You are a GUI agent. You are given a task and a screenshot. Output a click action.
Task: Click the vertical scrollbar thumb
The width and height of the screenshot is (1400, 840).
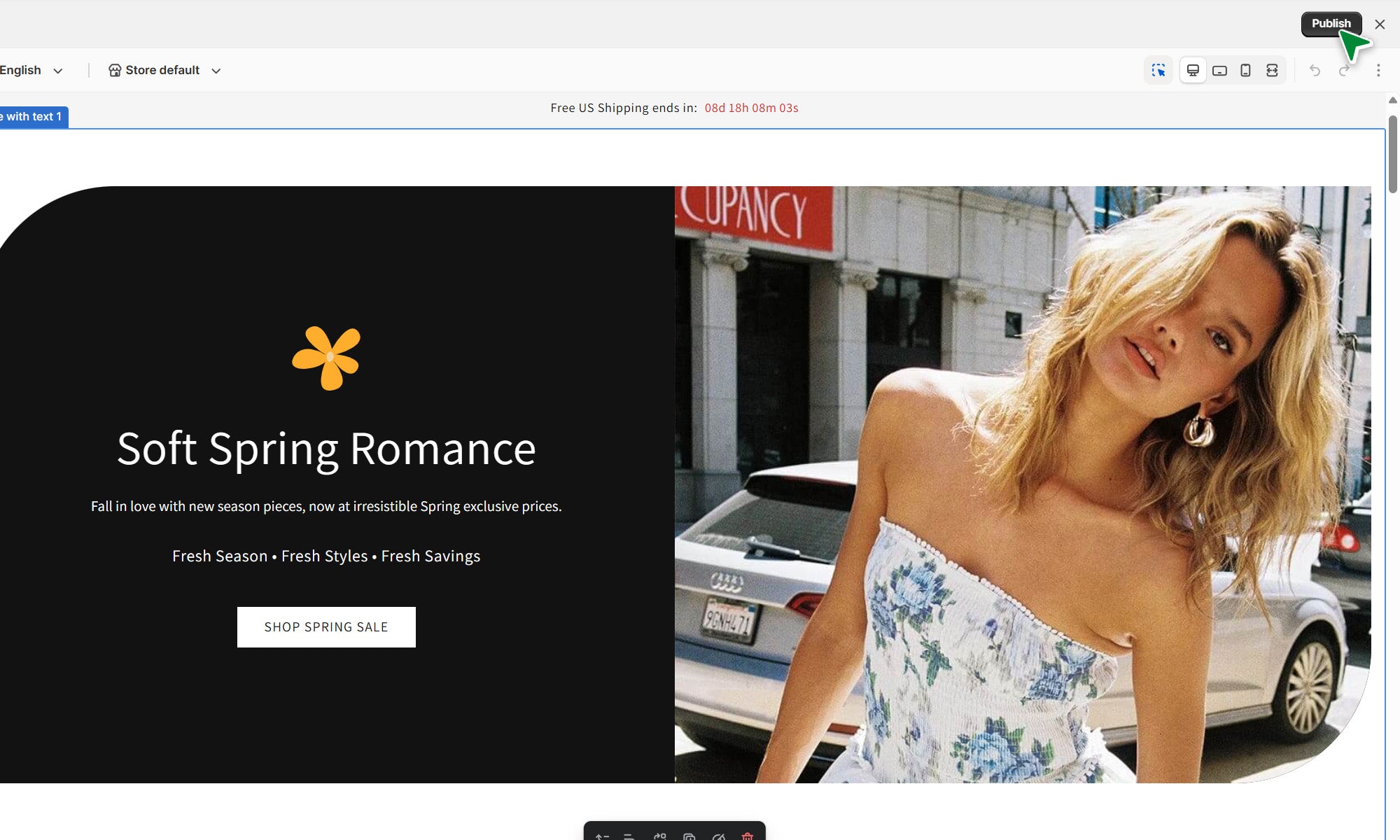coord(1392,154)
